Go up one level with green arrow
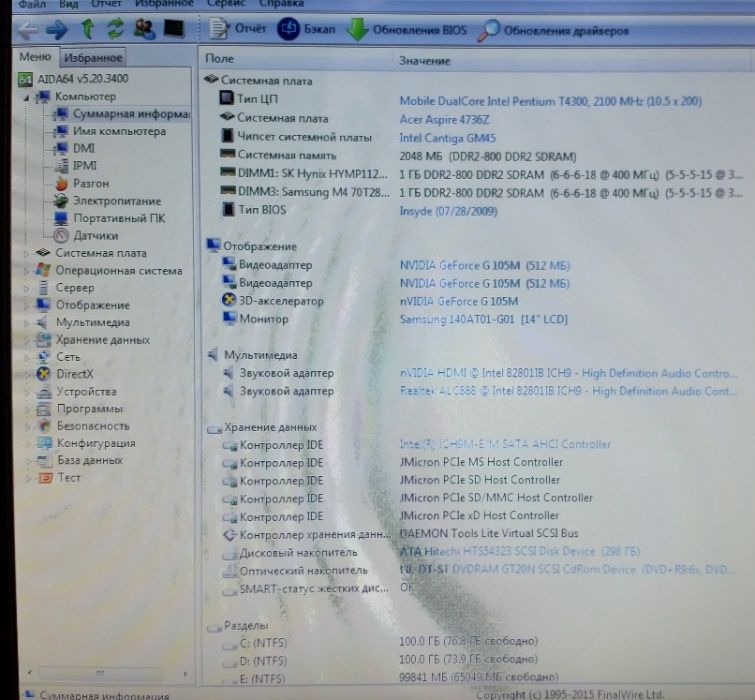Viewport: 755px width, 700px height. point(88,29)
